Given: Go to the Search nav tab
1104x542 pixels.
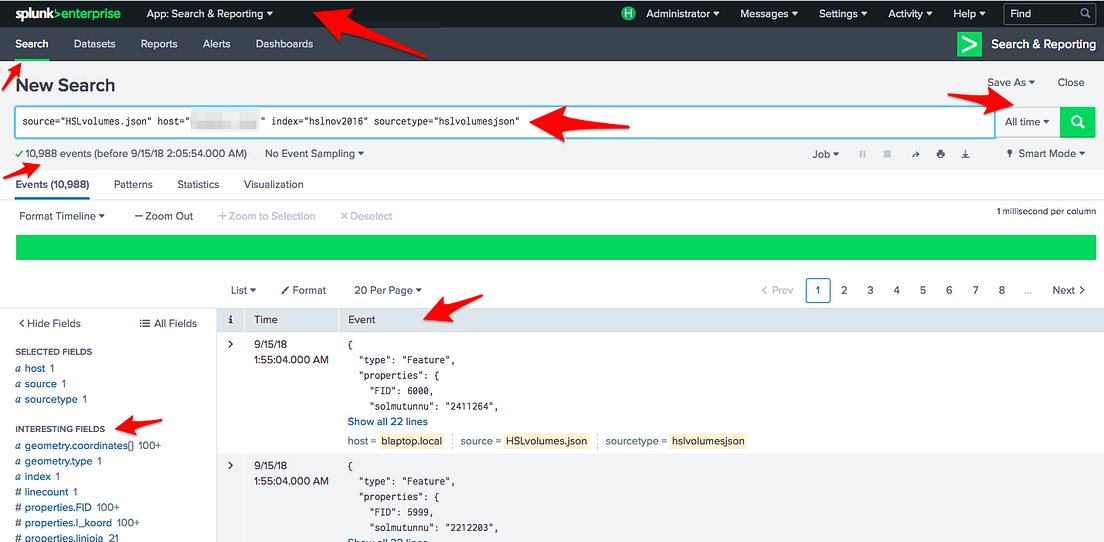Looking at the screenshot, I should pos(32,44).
